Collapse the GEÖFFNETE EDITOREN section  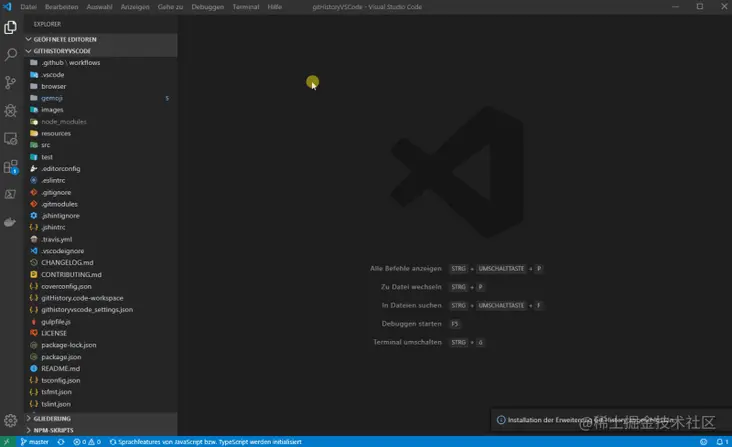coord(101,39)
